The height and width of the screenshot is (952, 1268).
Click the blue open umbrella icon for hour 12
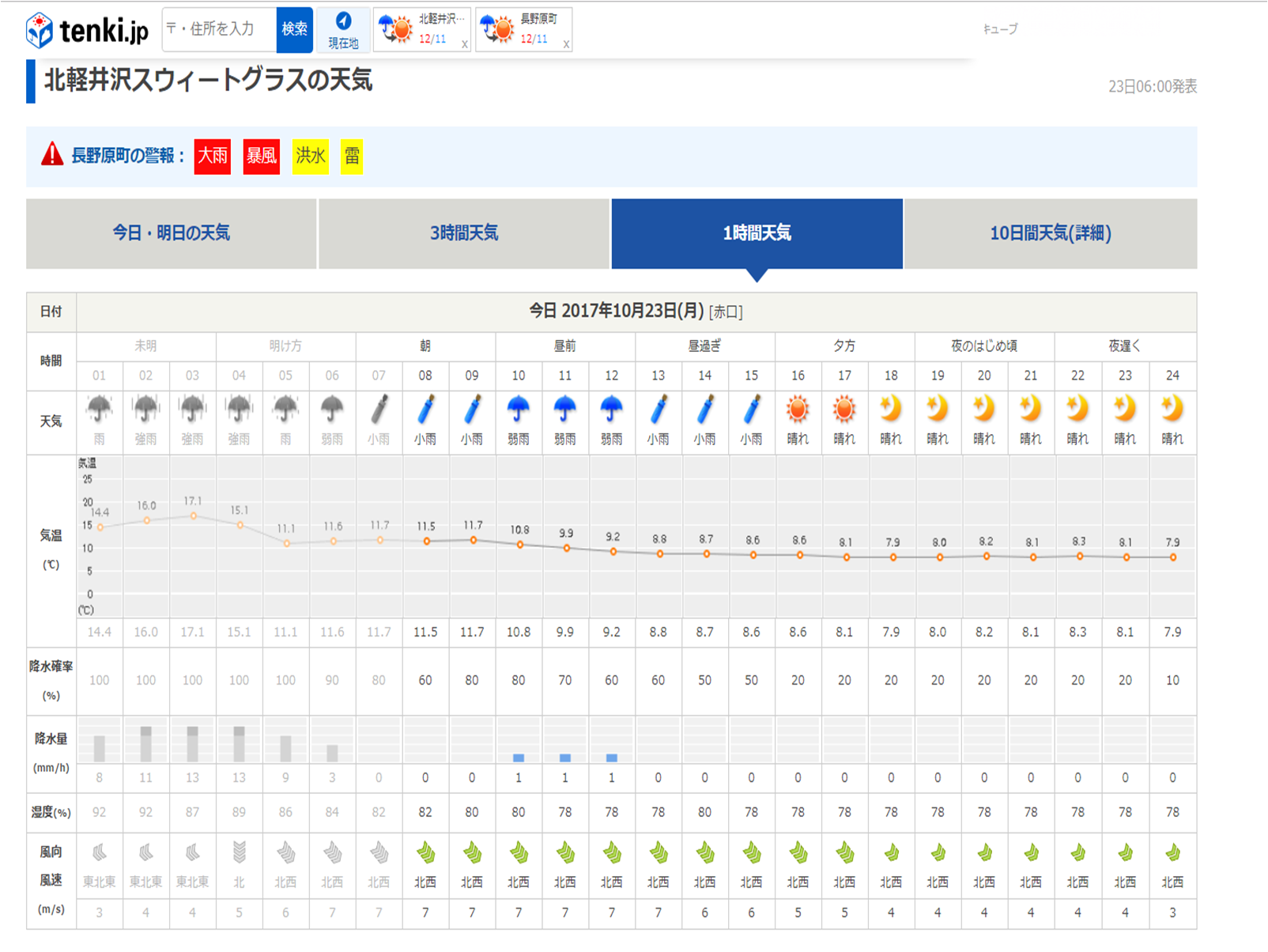click(x=612, y=410)
